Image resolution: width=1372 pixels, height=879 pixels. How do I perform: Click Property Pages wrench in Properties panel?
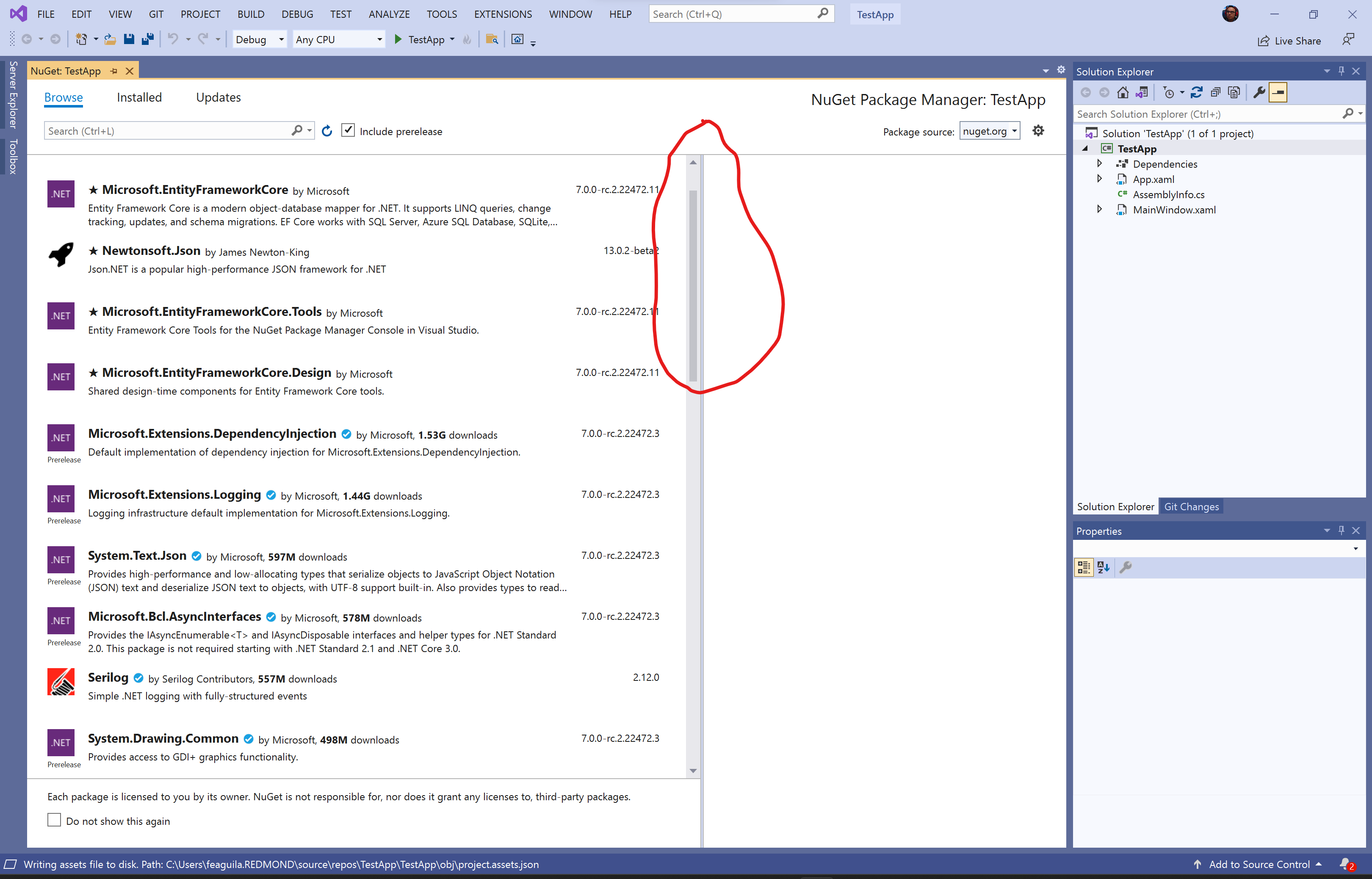(1126, 567)
